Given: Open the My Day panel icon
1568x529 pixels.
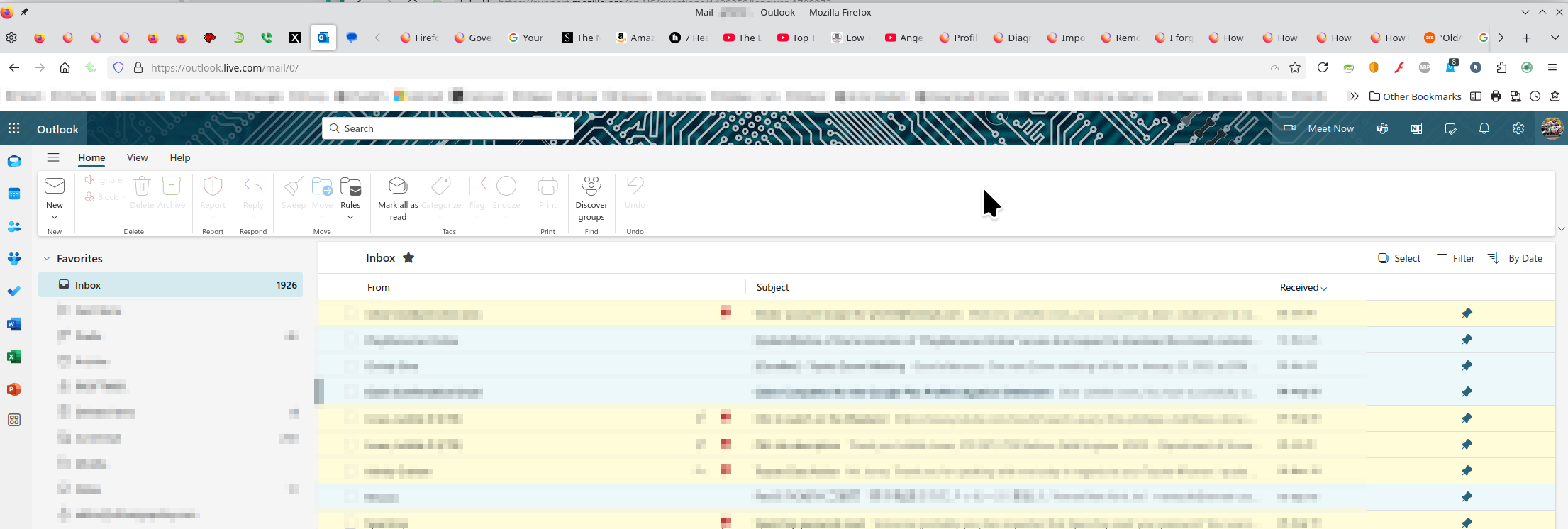Looking at the screenshot, I should click(x=1450, y=128).
